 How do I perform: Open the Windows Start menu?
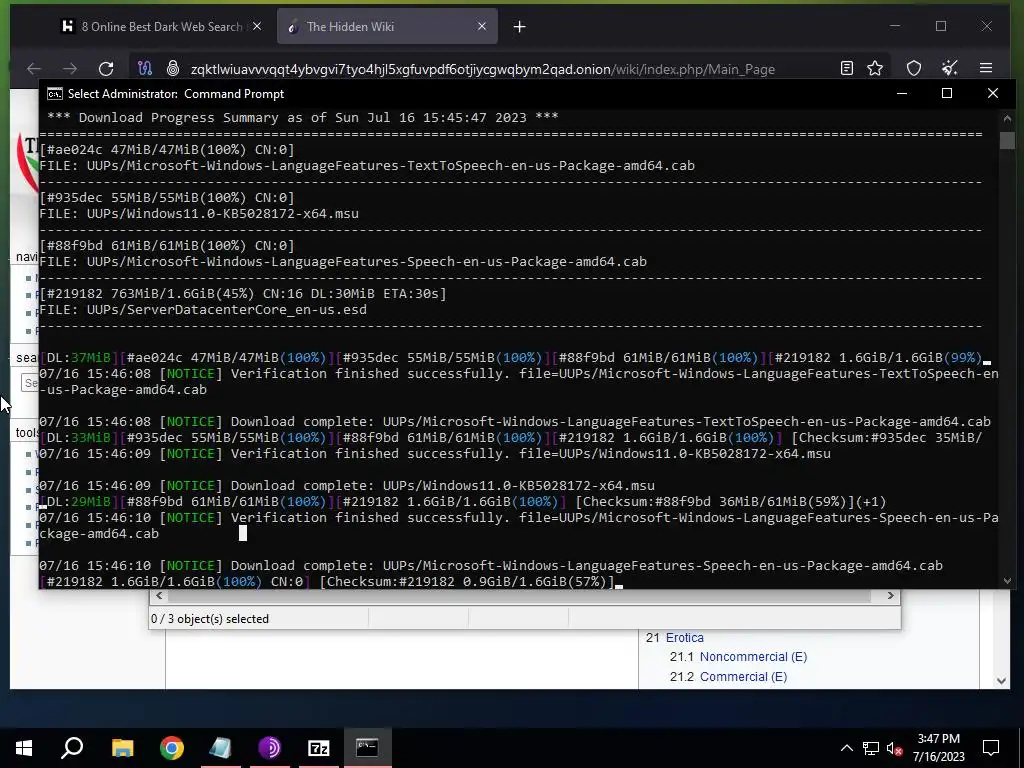(24, 748)
